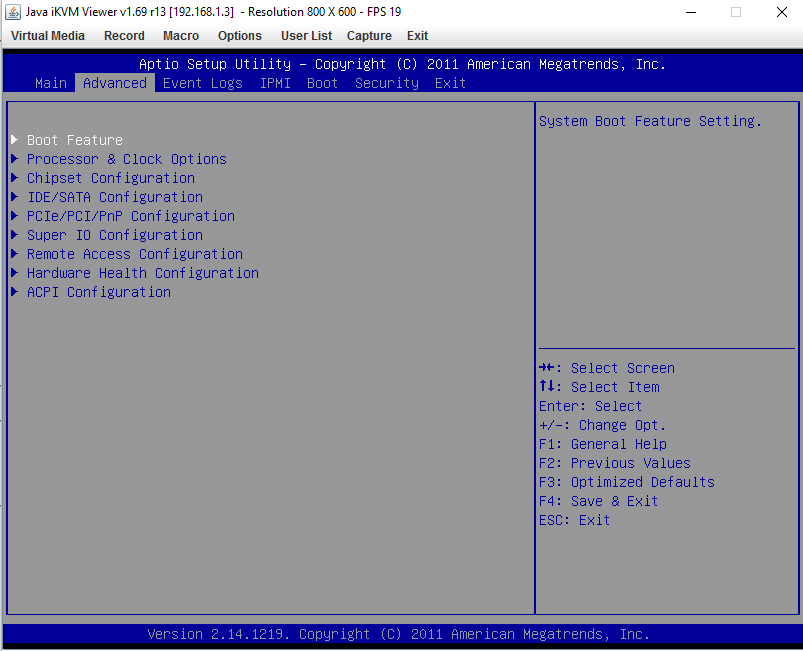Switch to the Main BIOS tab
803x651 pixels.
[51, 83]
